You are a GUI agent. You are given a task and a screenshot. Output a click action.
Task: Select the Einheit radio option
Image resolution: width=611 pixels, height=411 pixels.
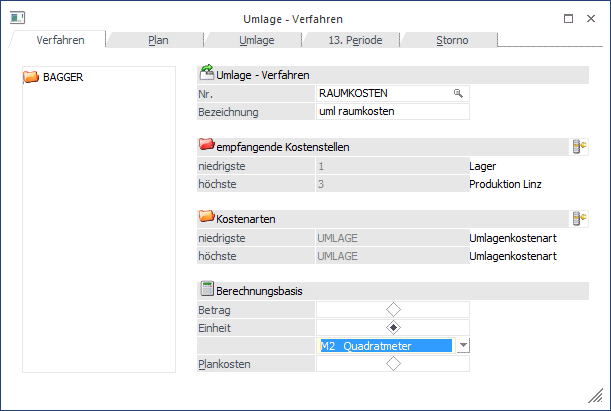coord(394,328)
